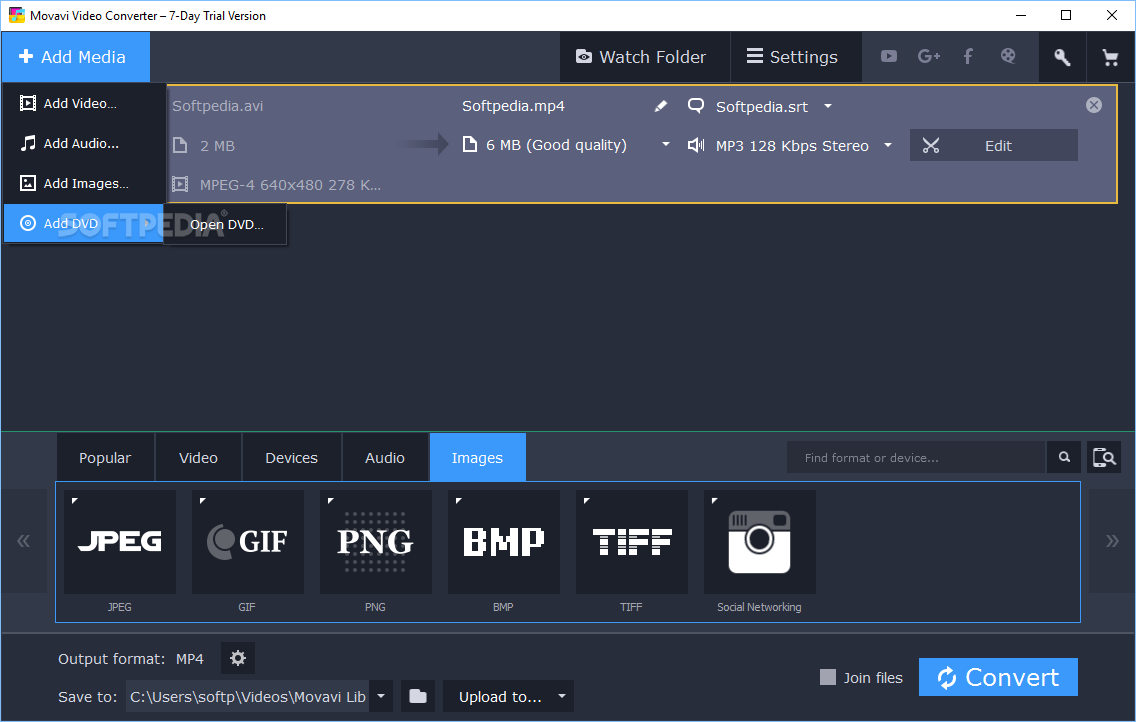The width and height of the screenshot is (1136, 722).
Task: Click in Find format or device field
Action: coord(916,457)
